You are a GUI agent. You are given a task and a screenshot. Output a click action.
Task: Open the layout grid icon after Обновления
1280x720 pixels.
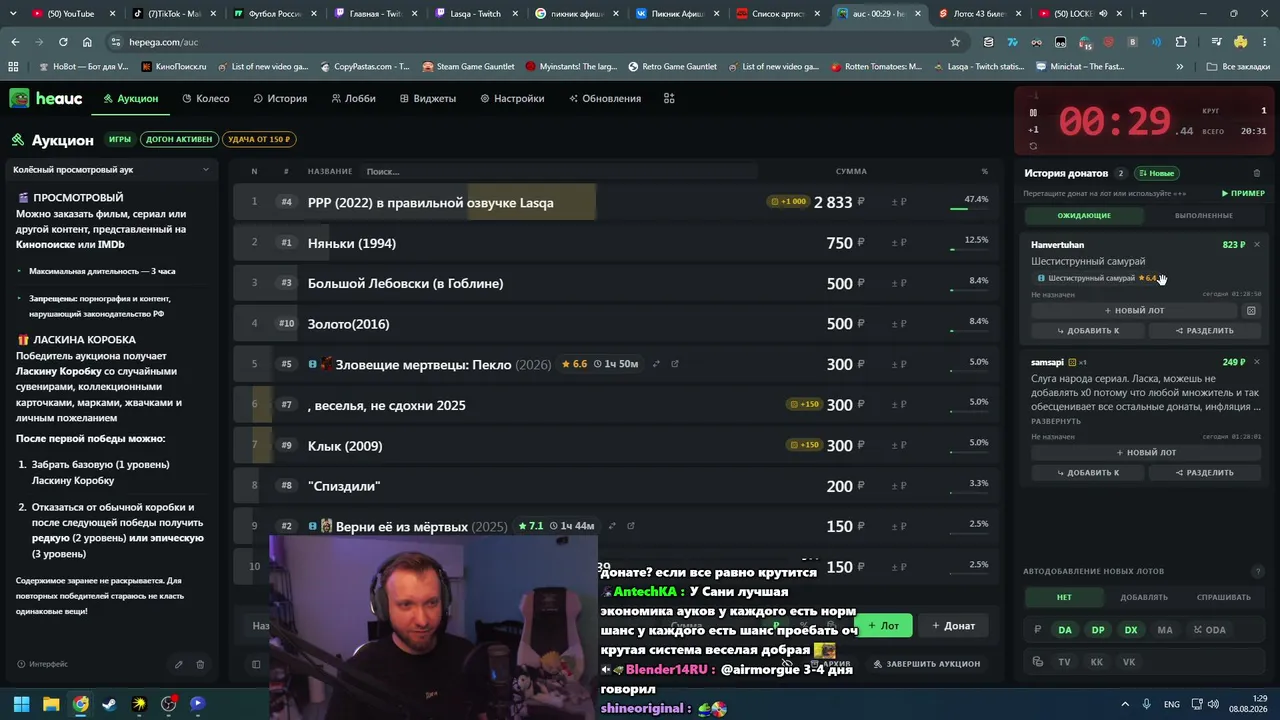tap(669, 99)
